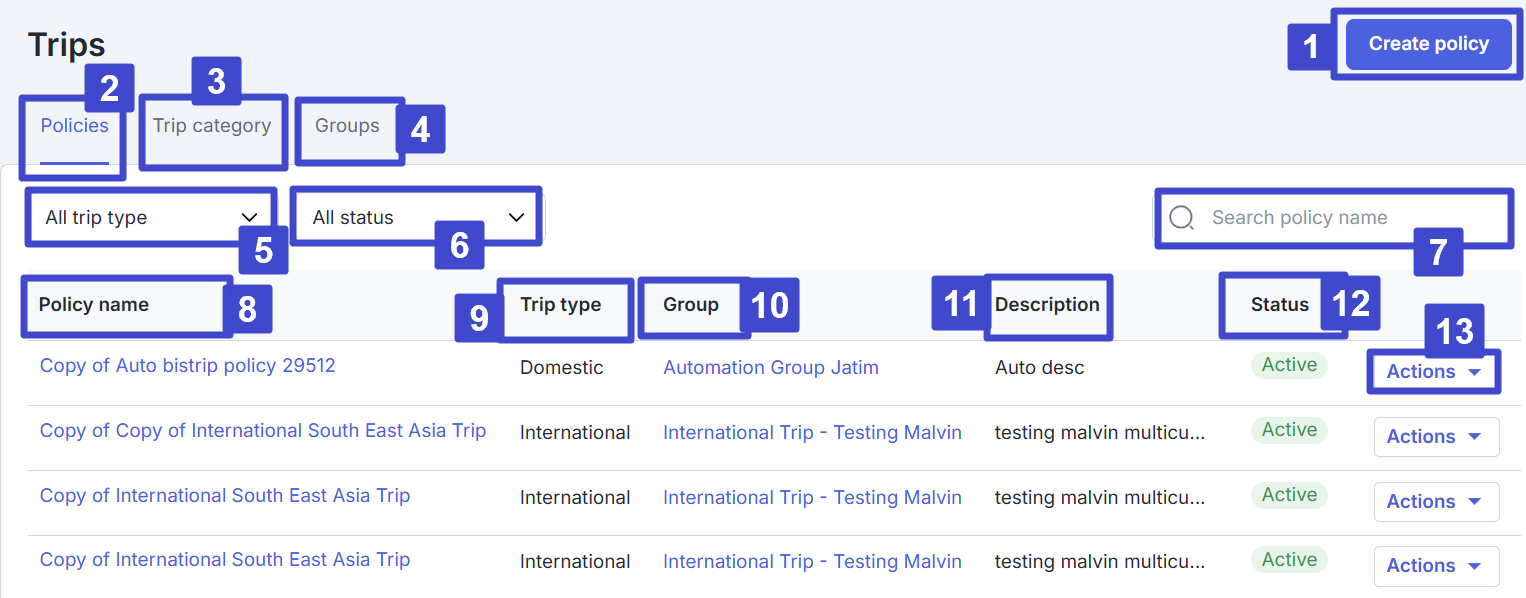Click the Description column header

click(x=1047, y=305)
